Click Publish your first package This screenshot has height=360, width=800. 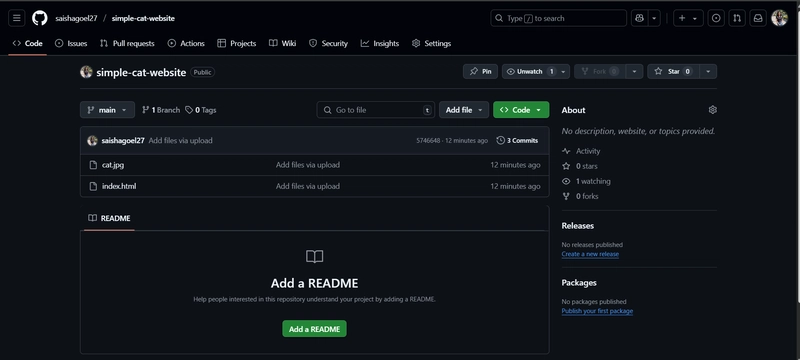[597, 311]
